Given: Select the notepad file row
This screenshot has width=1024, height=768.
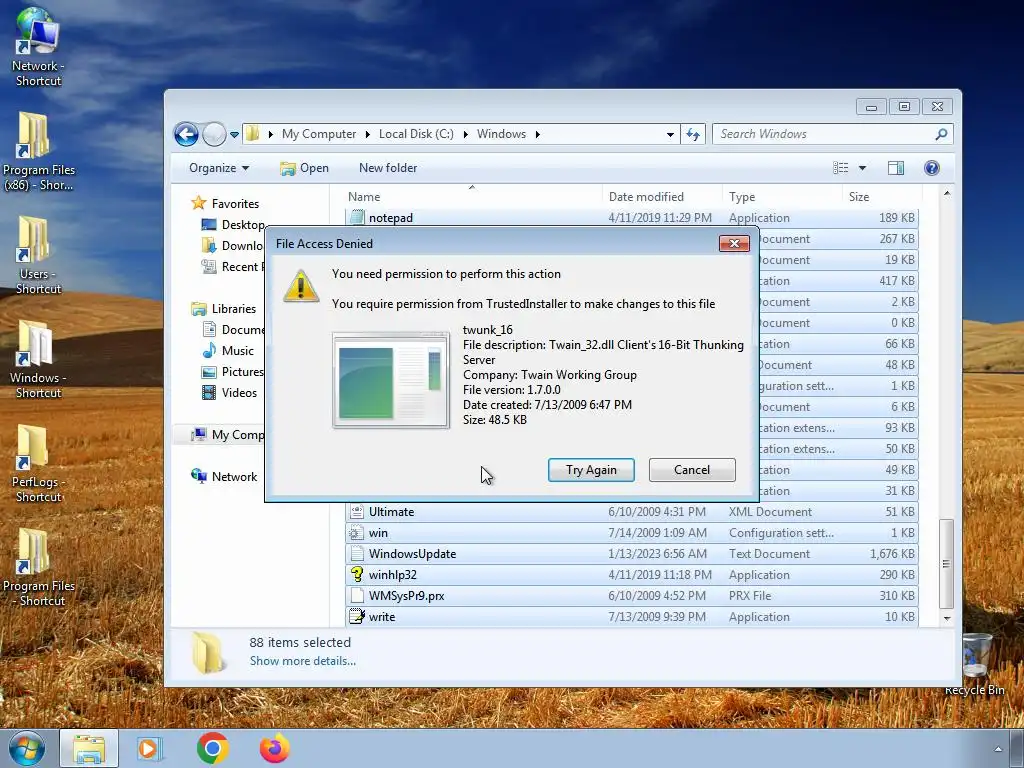Looking at the screenshot, I should pyautogui.click(x=632, y=217).
